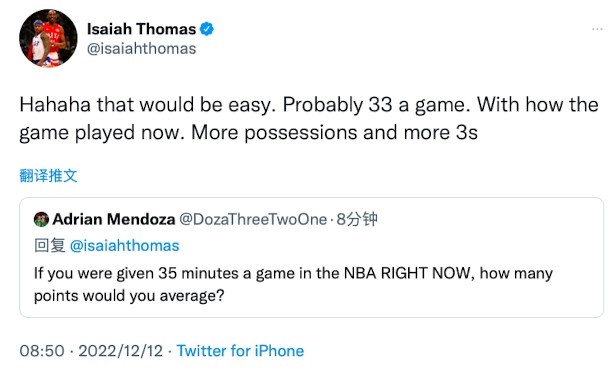Click the 翻译推文 translate link
Viewport: 613px width, 370px height.
pyautogui.click(x=48, y=176)
